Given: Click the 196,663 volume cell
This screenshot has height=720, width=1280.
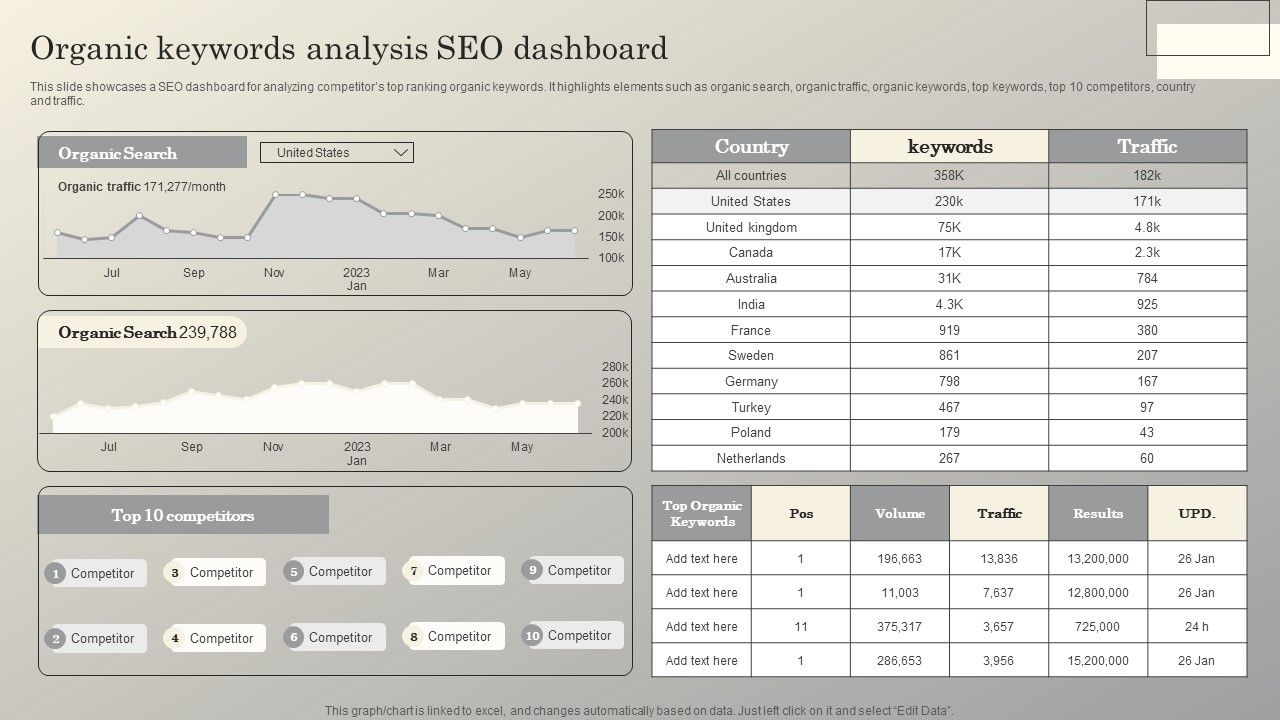Looking at the screenshot, I should pyautogui.click(x=900, y=559).
